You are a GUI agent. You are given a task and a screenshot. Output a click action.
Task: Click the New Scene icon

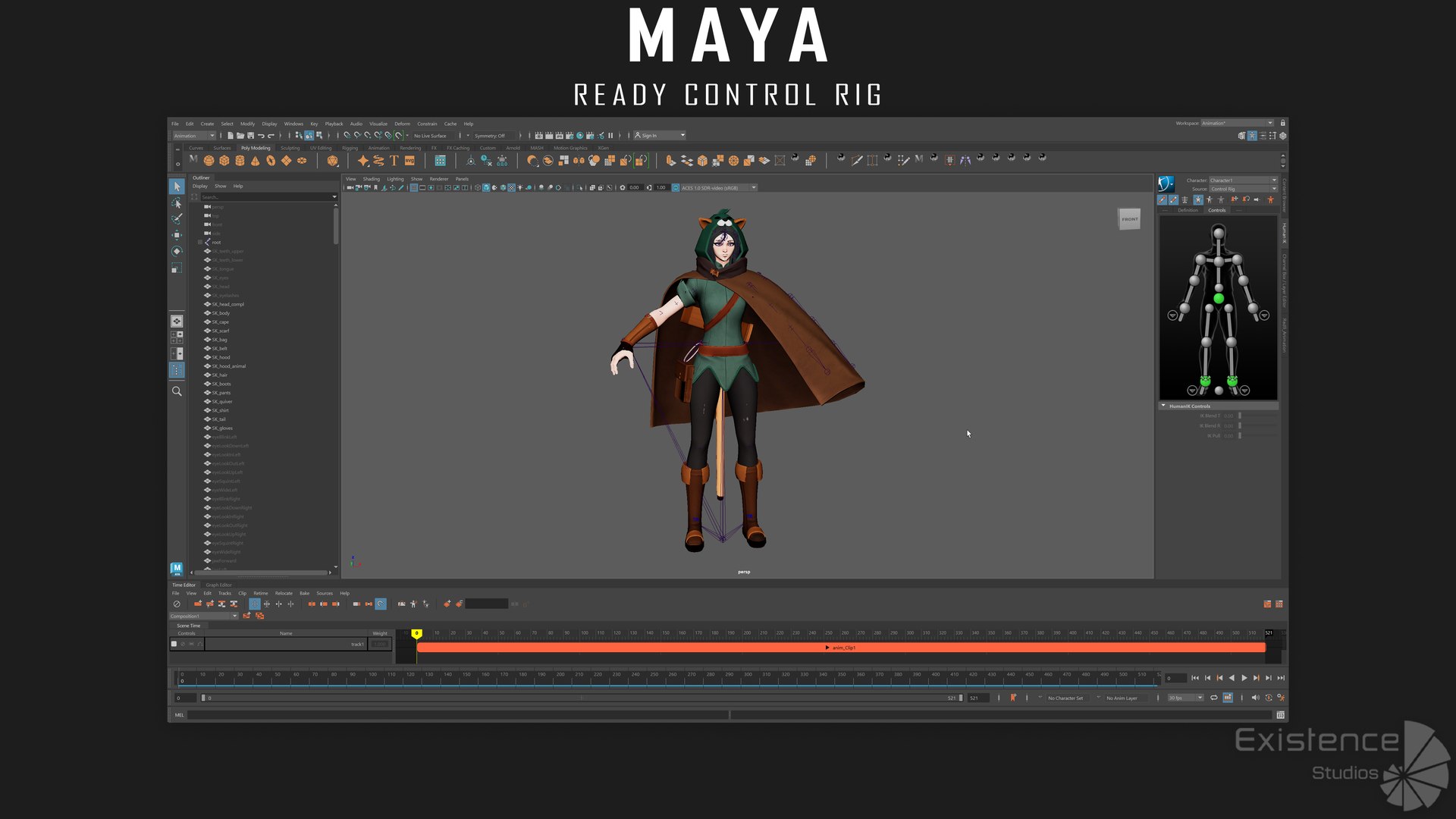tap(231, 136)
